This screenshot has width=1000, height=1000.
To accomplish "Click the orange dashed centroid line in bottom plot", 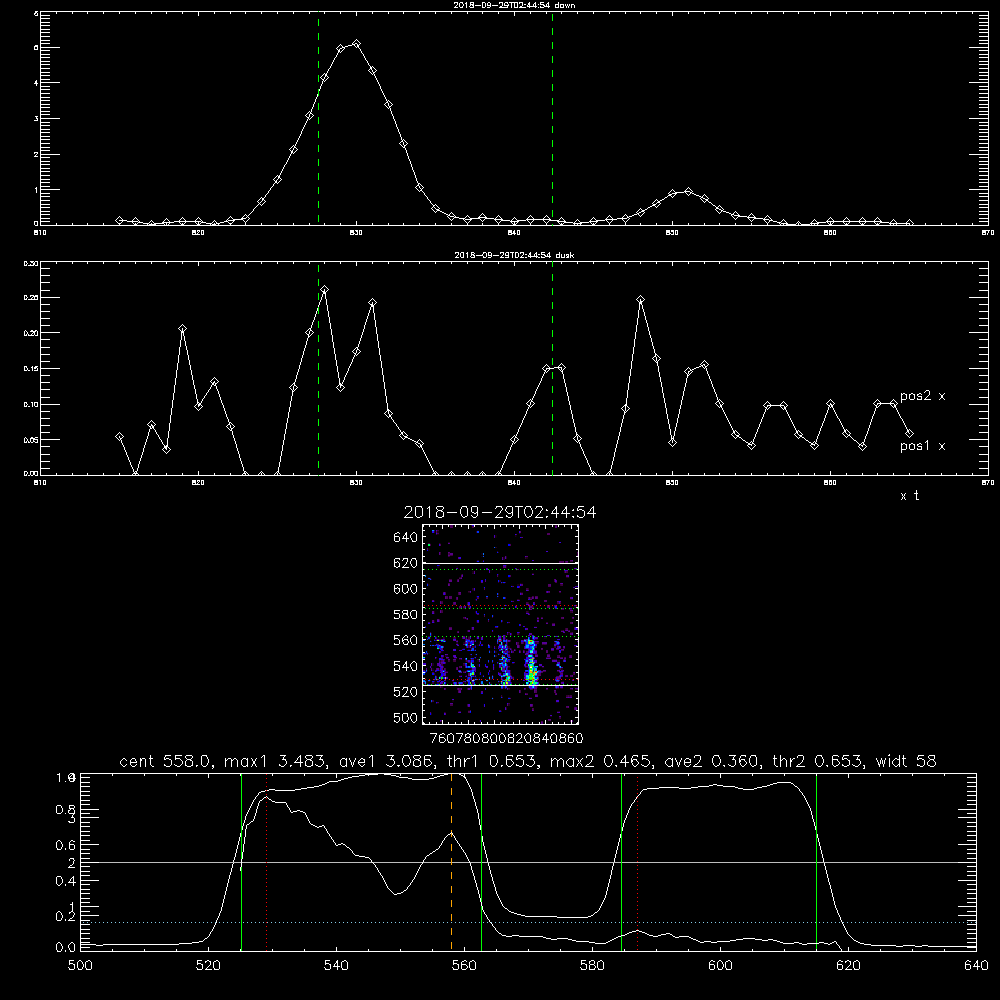I will pyautogui.click(x=452, y=861).
